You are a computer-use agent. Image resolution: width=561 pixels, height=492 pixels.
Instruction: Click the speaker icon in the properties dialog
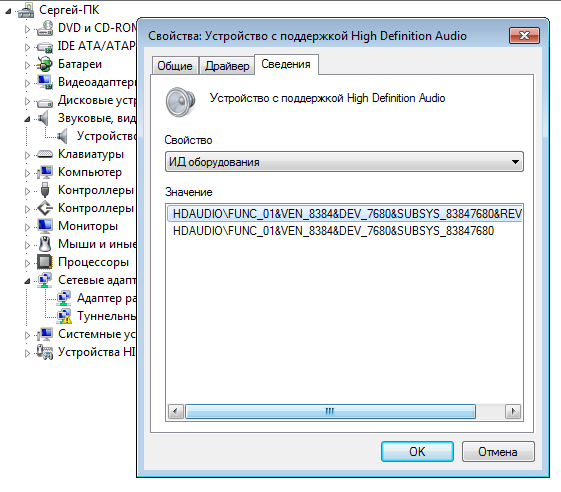(x=180, y=102)
